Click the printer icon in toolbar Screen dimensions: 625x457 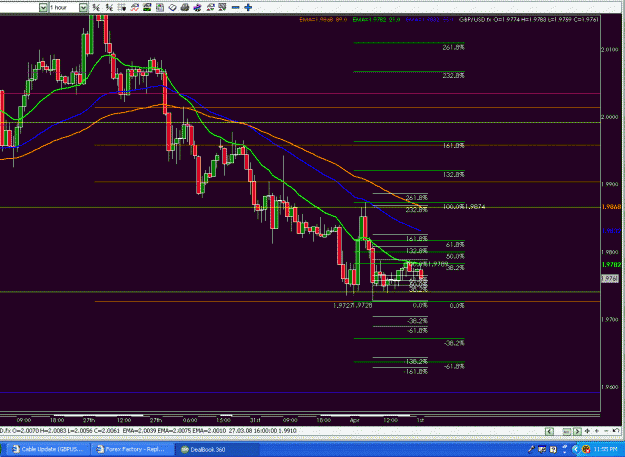pyautogui.click(x=185, y=8)
